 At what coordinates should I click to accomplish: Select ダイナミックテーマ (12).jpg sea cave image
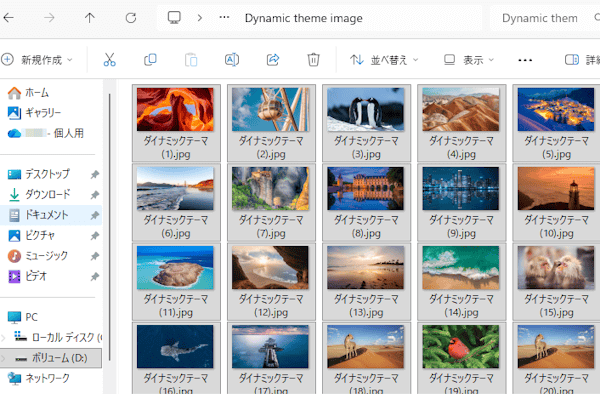271,282
